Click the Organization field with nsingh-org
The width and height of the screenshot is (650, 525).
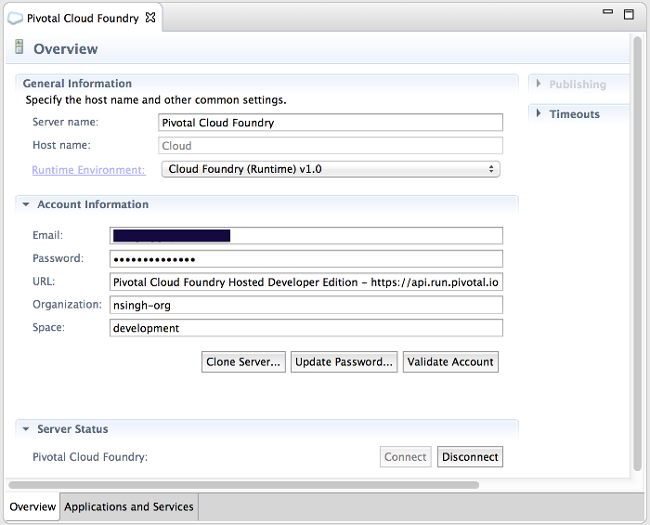pyautogui.click(x=306, y=305)
